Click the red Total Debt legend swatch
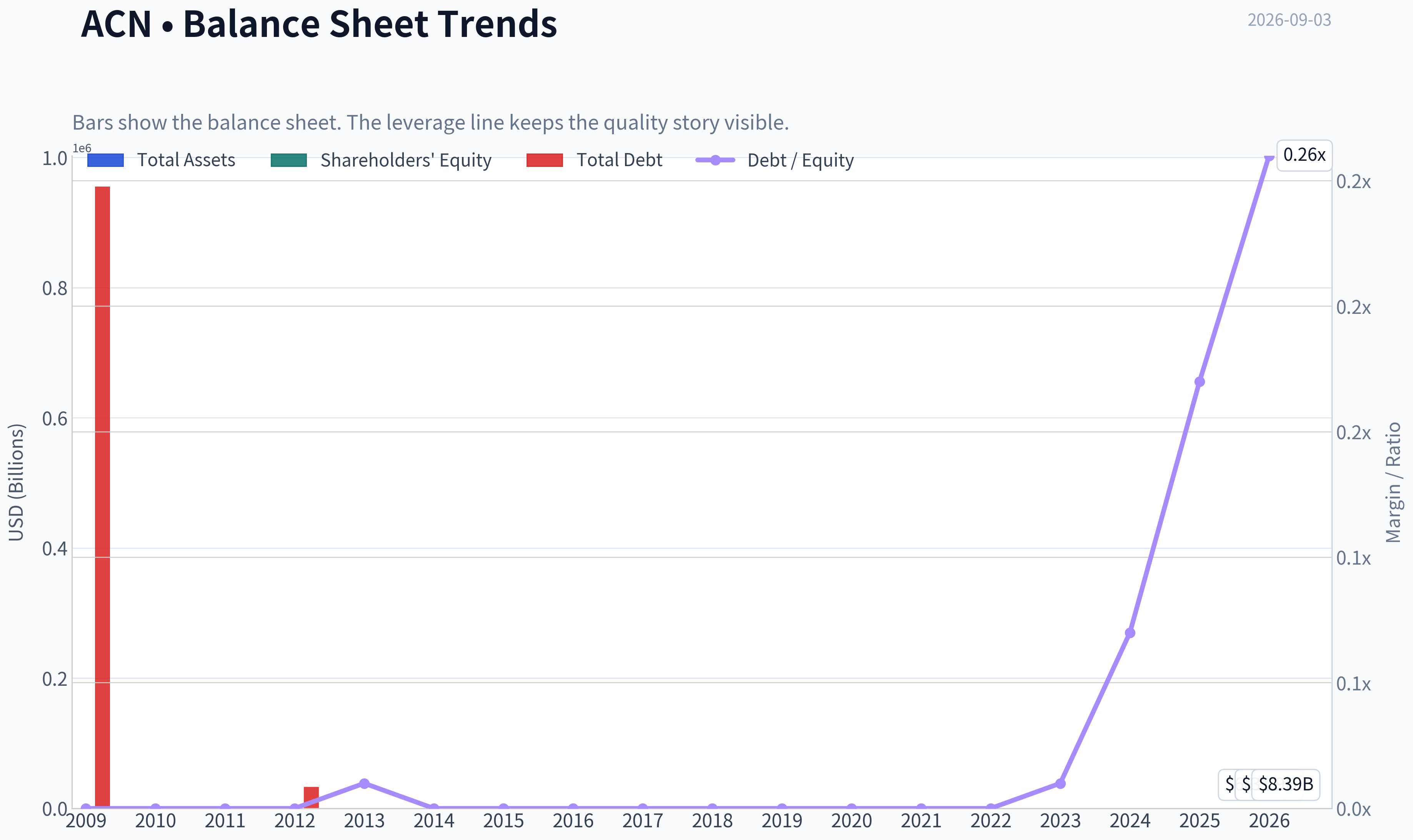This screenshot has width=1413, height=840. 544,160
